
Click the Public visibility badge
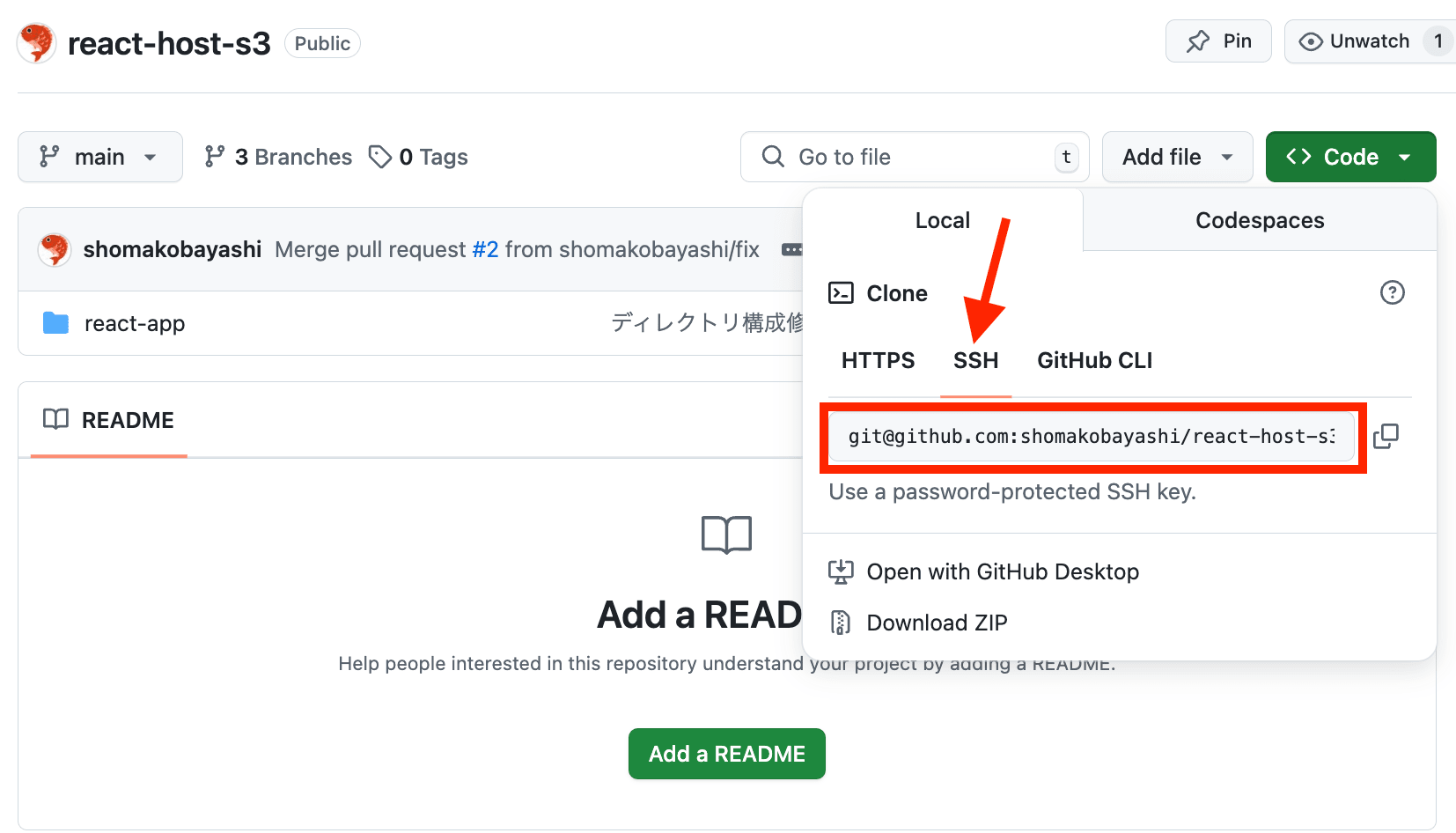click(322, 43)
